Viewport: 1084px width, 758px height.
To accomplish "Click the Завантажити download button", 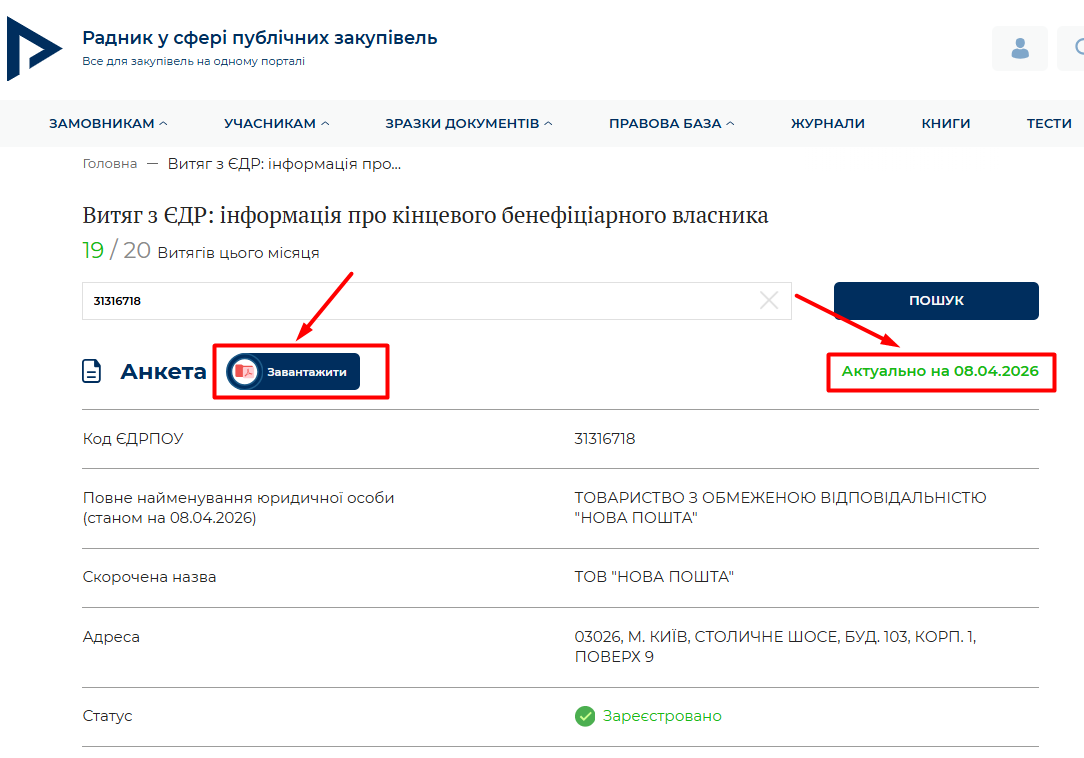I will (293, 371).
